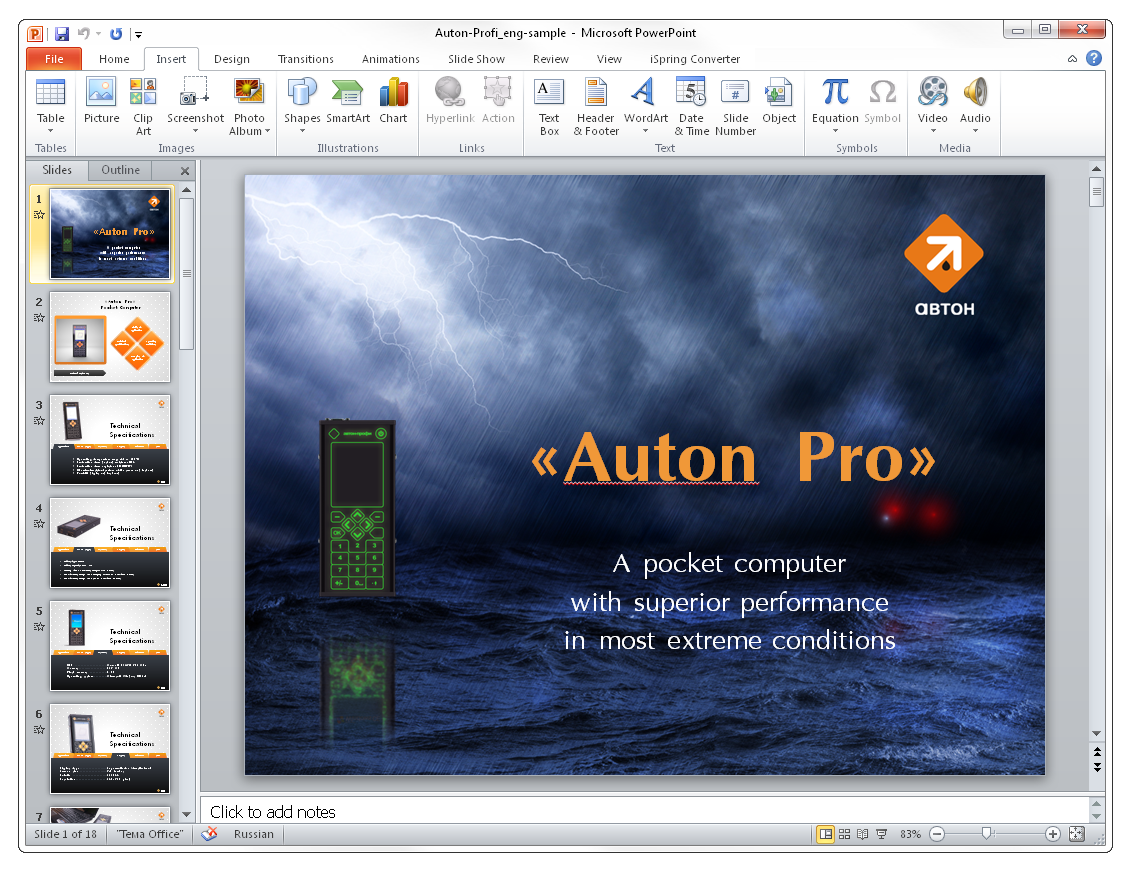This screenshot has width=1132, height=872.
Task: Click the 83% zoom level button
Action: coord(910,834)
